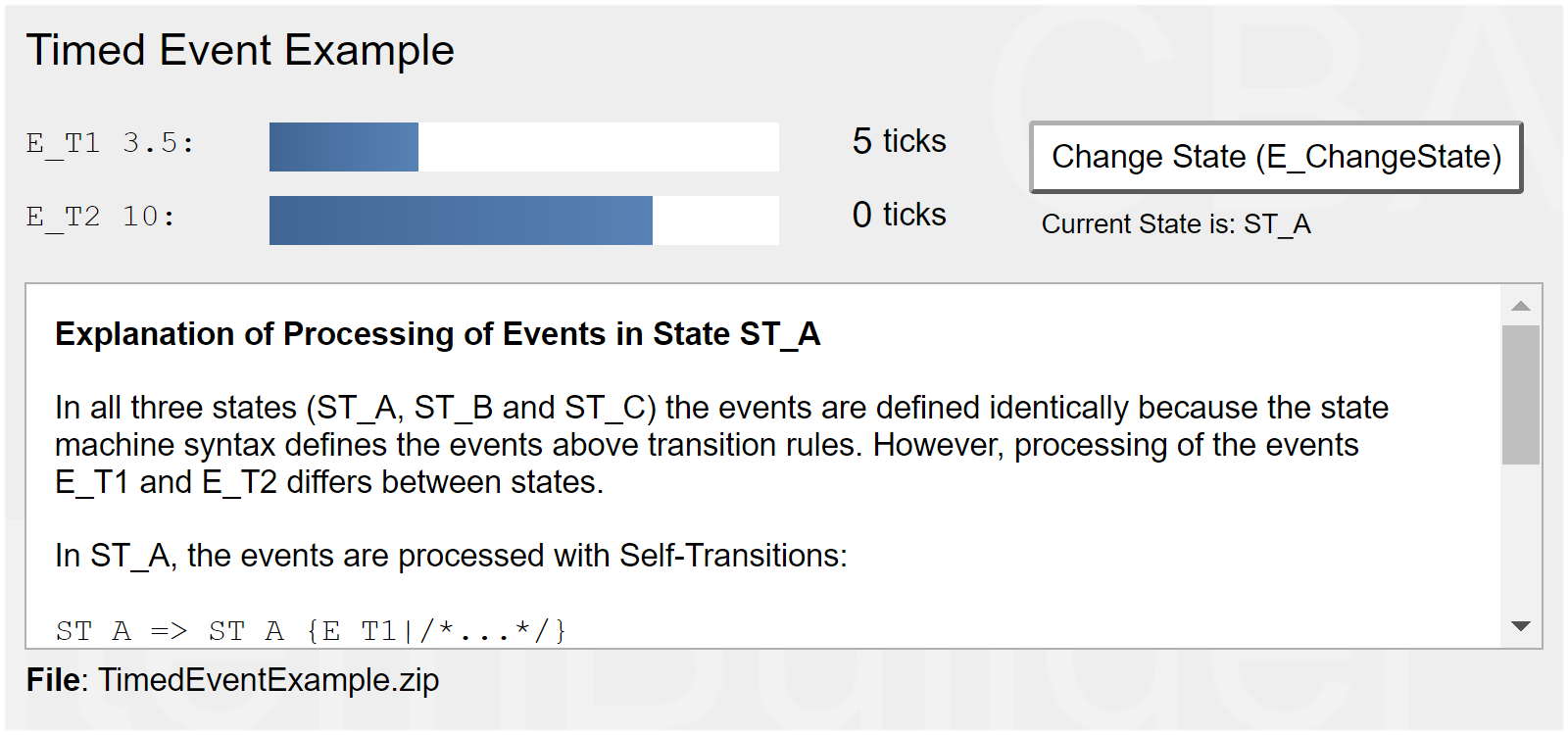Image resolution: width=1568 pixels, height=735 pixels.
Task: Click the scrollbar down arrow
Action: pos(1521,626)
